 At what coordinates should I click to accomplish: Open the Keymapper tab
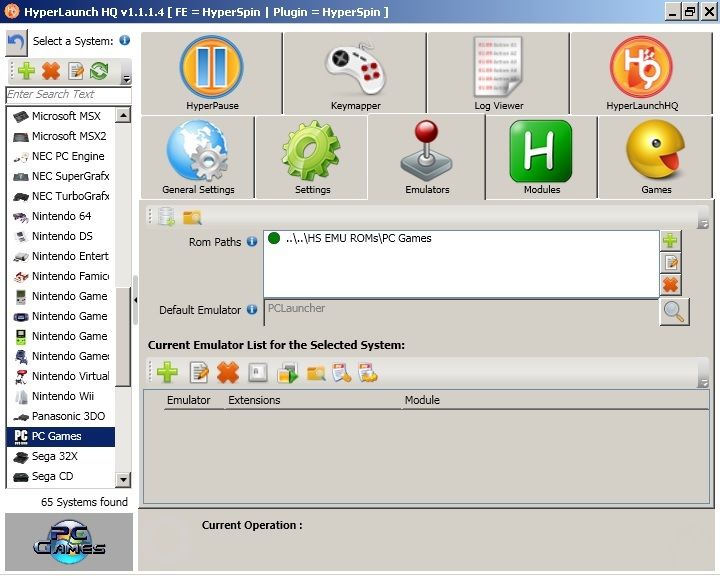tap(355, 72)
